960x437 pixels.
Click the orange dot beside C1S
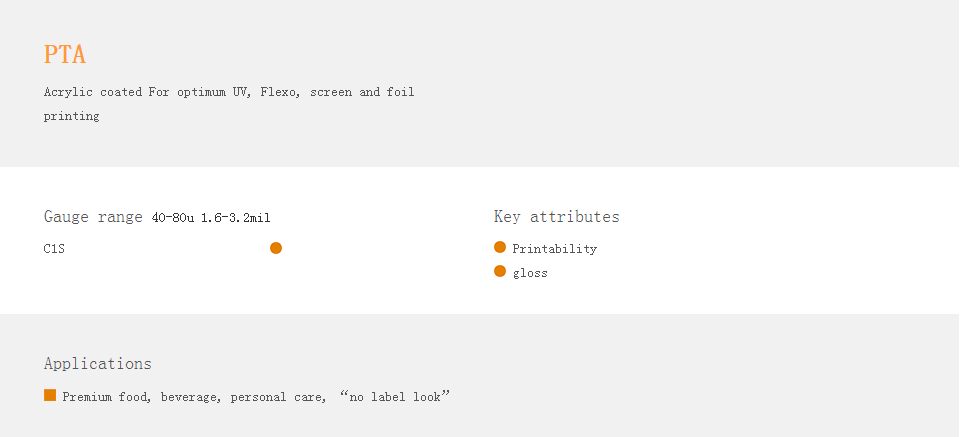click(x=276, y=248)
